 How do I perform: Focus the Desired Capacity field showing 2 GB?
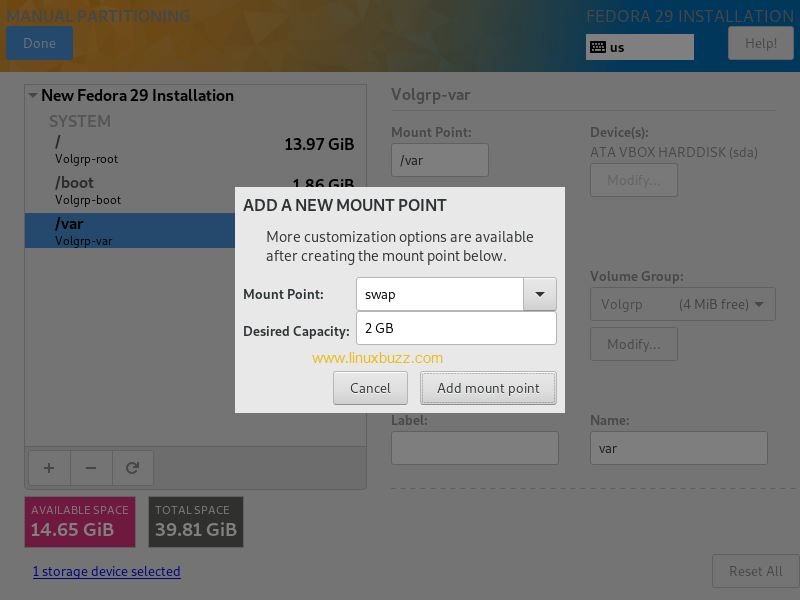click(456, 328)
